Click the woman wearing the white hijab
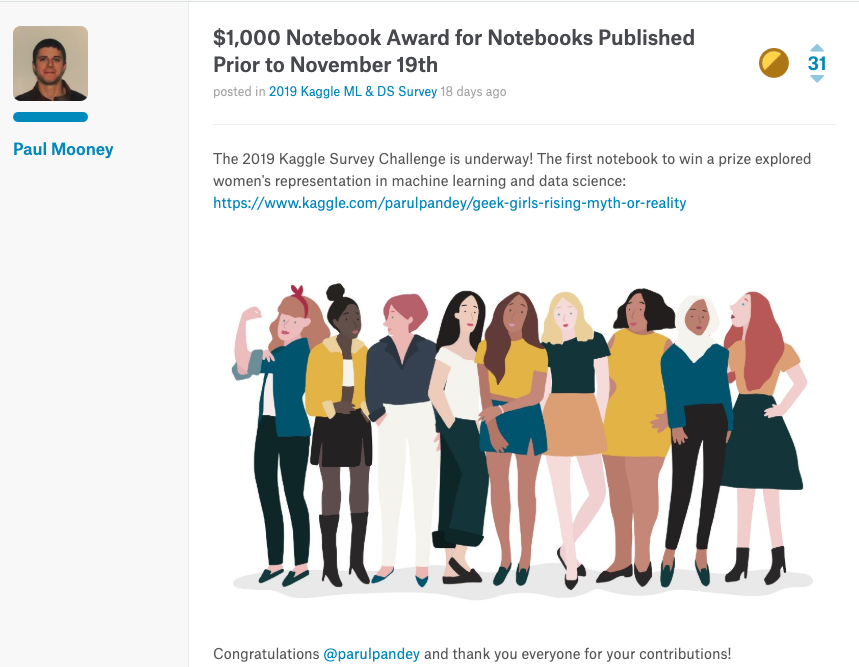859x667 pixels. pos(695,400)
